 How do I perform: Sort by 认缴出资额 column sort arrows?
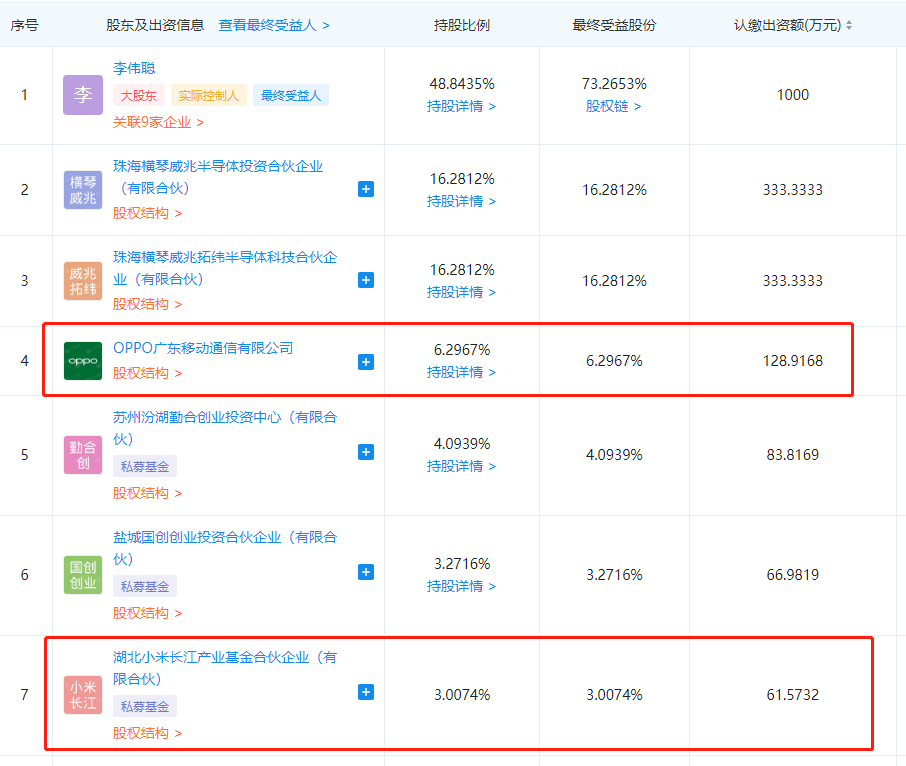coord(849,25)
